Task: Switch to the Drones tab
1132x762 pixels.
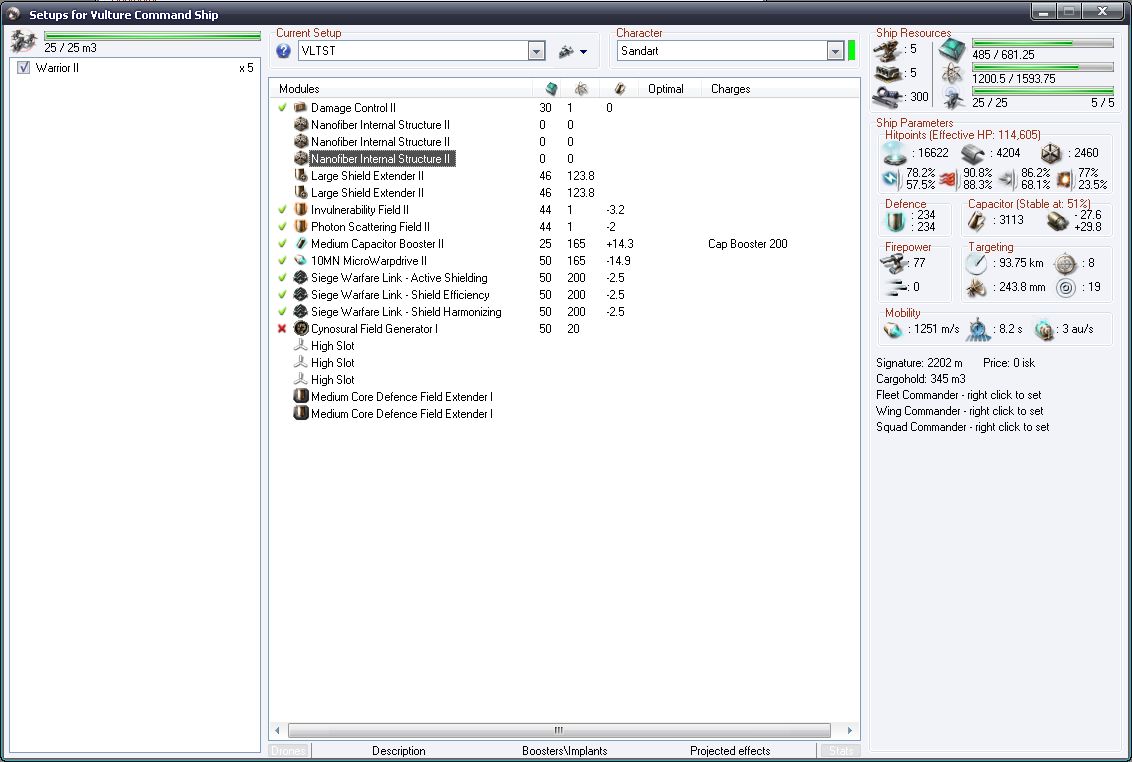Action: (x=289, y=751)
